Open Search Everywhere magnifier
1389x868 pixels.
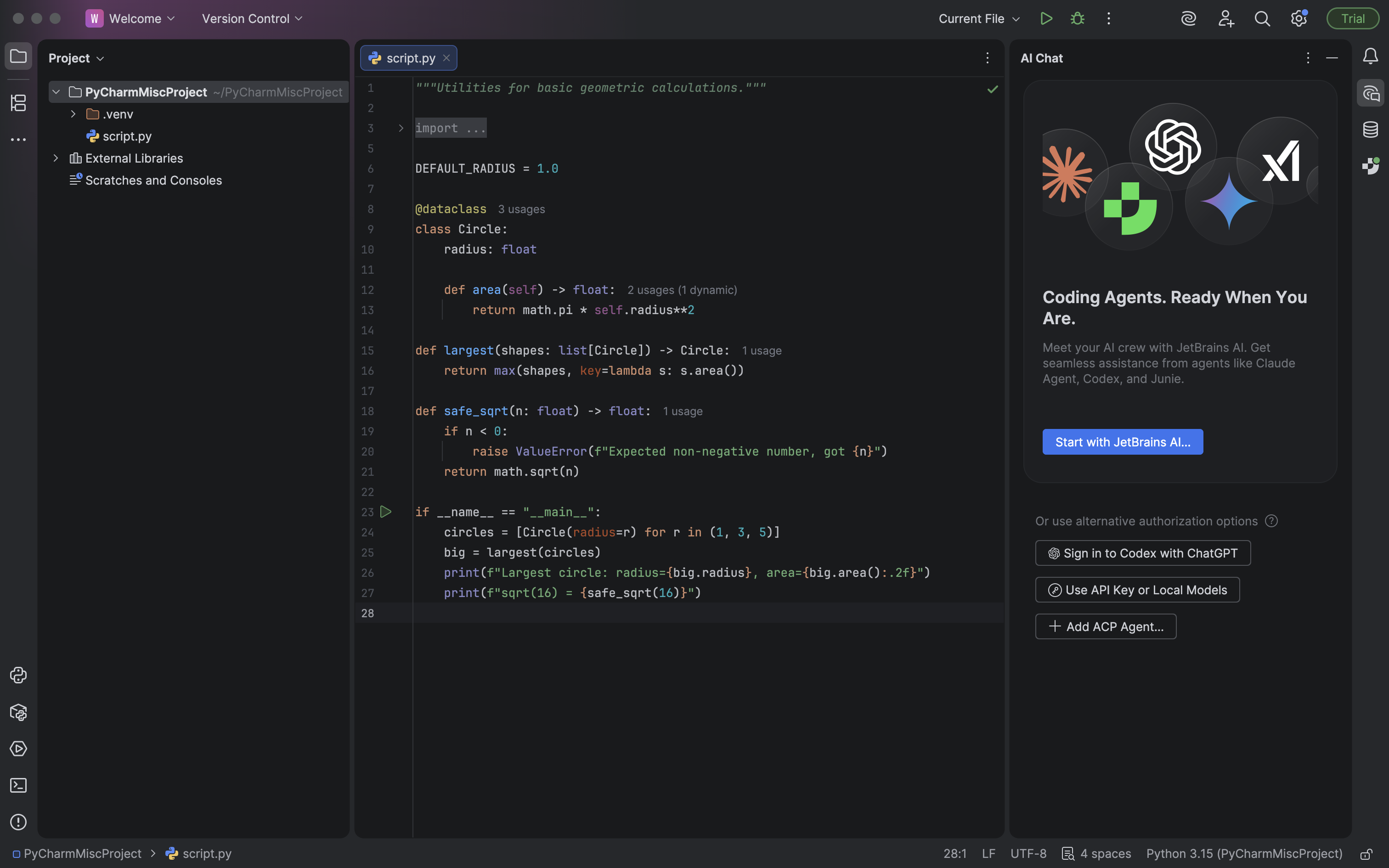[x=1262, y=18]
